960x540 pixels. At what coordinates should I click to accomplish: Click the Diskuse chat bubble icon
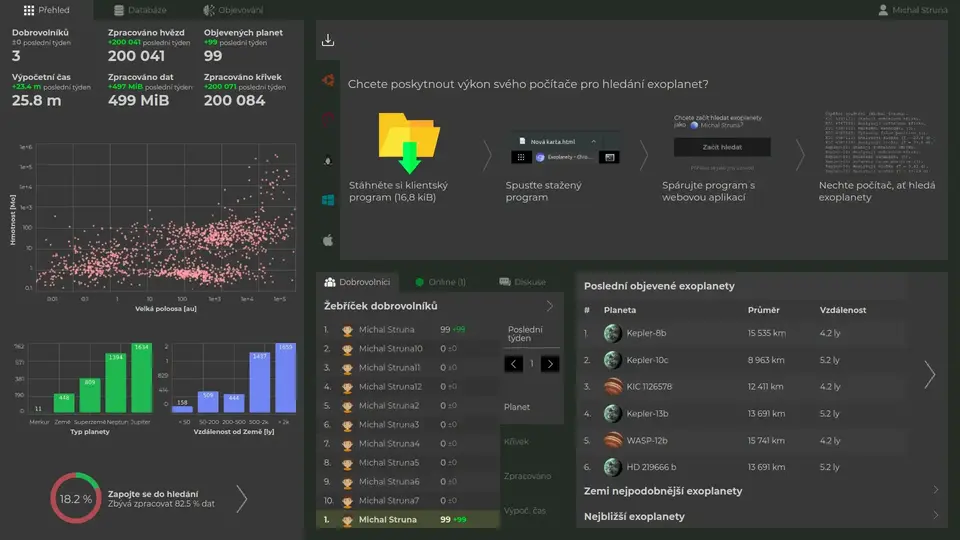click(x=504, y=282)
